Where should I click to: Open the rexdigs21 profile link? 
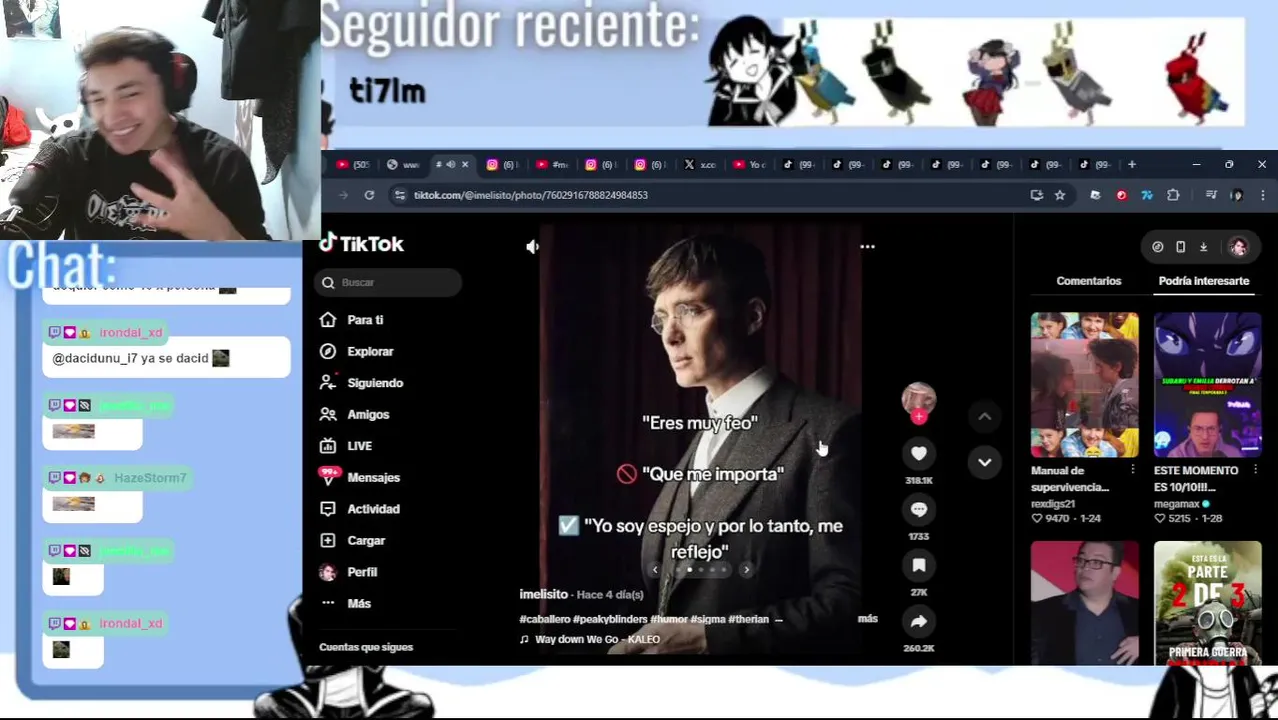[1052, 504]
